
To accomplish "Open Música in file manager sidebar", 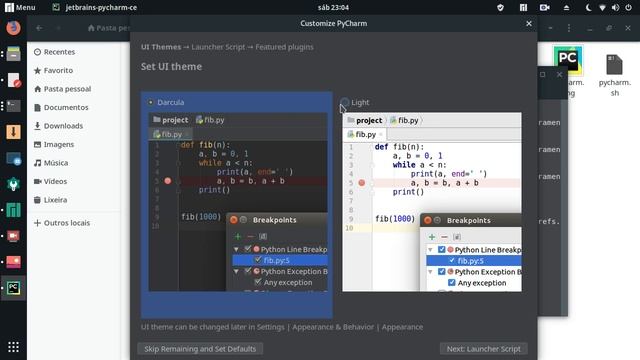I will pyautogui.click(x=51, y=163).
